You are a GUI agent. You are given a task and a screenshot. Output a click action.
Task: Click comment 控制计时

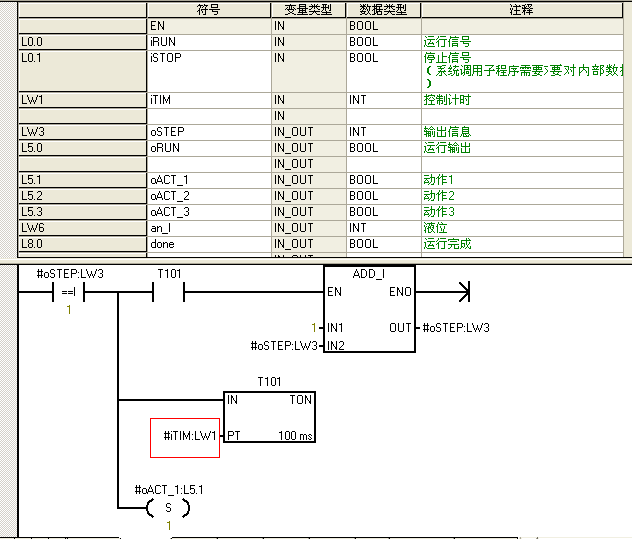point(447,100)
